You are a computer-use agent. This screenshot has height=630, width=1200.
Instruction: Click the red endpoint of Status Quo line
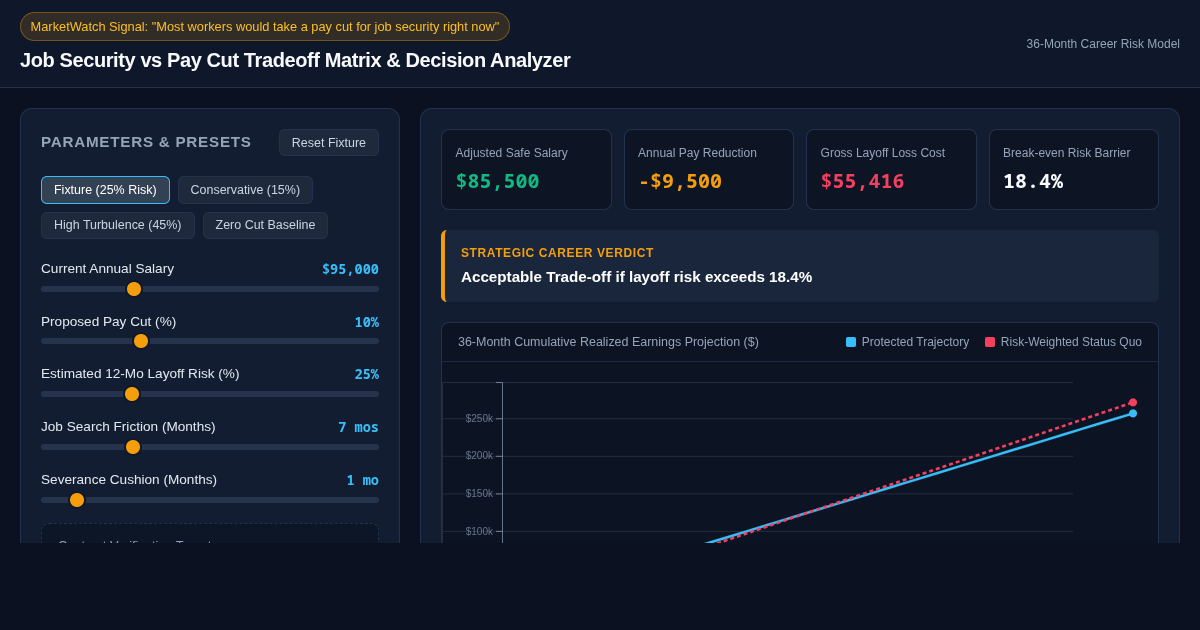point(1133,402)
